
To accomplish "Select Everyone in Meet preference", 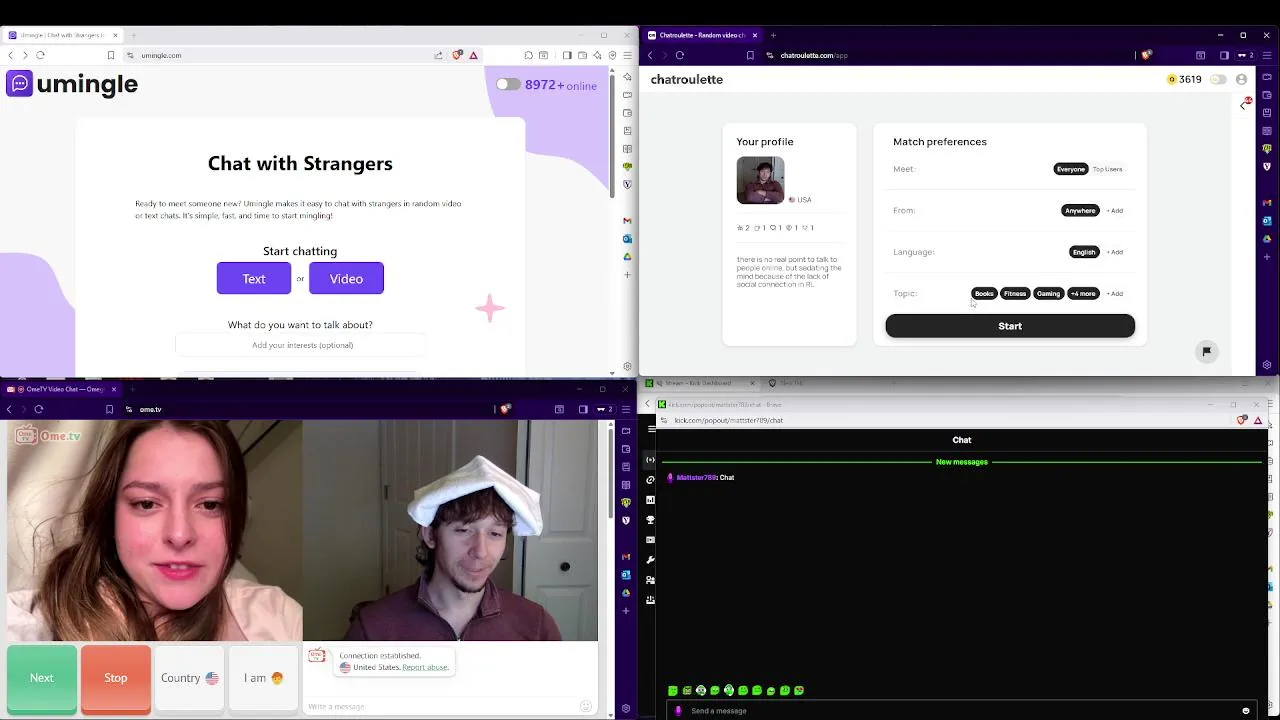I will pyautogui.click(x=1070, y=169).
